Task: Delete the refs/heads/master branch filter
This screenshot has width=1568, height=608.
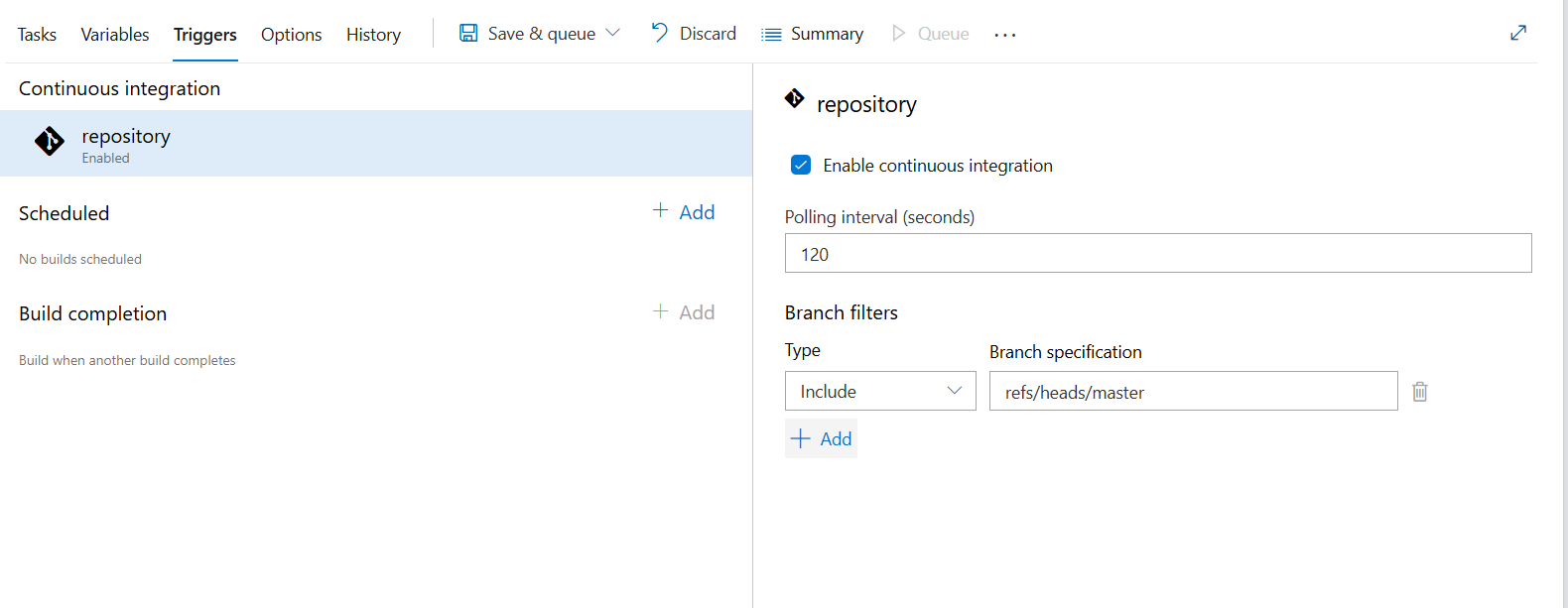Action: (x=1420, y=392)
